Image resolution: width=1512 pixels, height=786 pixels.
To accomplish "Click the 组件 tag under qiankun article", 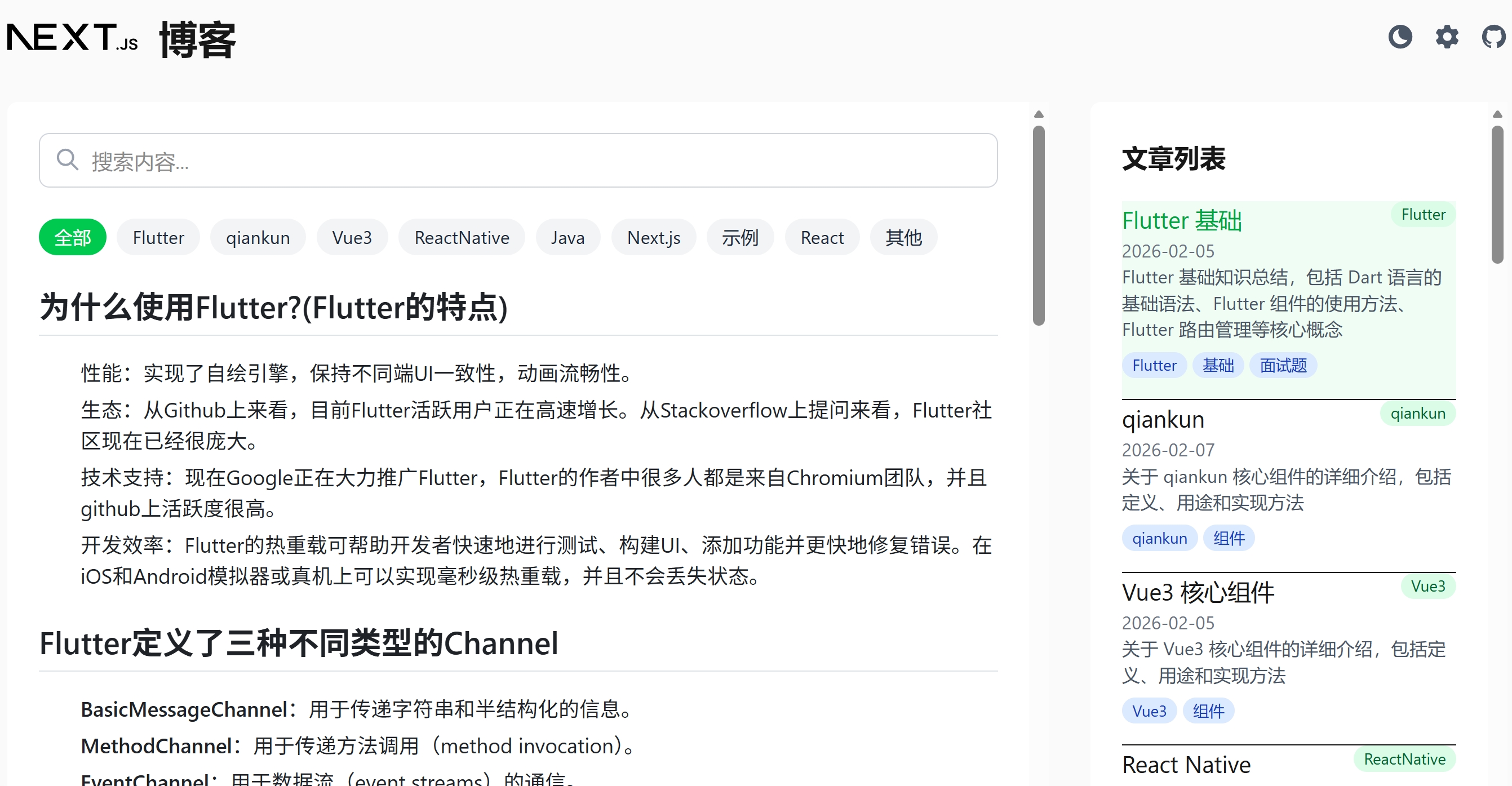I will (1229, 538).
